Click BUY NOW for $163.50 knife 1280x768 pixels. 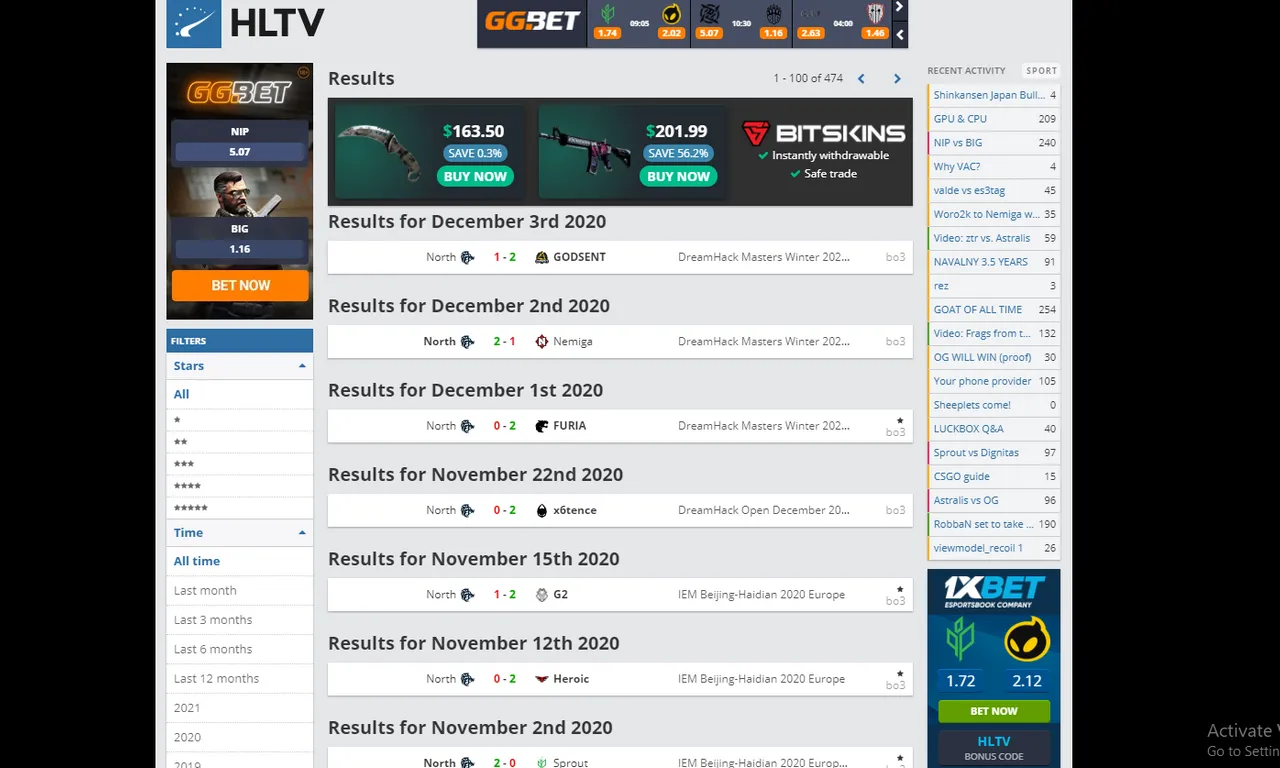click(x=475, y=176)
